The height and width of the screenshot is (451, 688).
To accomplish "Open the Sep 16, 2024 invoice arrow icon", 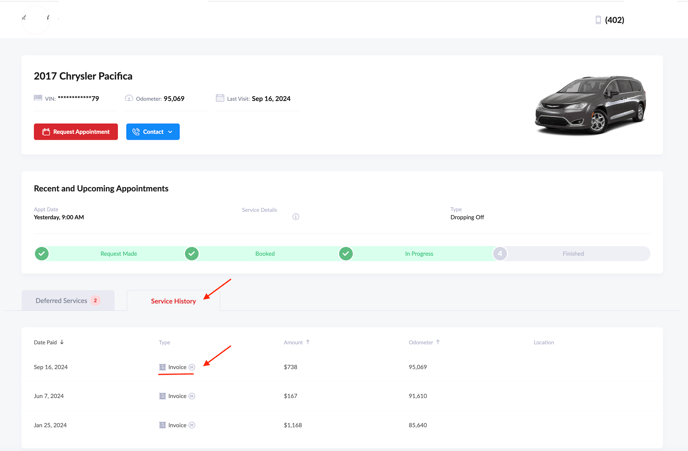I will 192,367.
